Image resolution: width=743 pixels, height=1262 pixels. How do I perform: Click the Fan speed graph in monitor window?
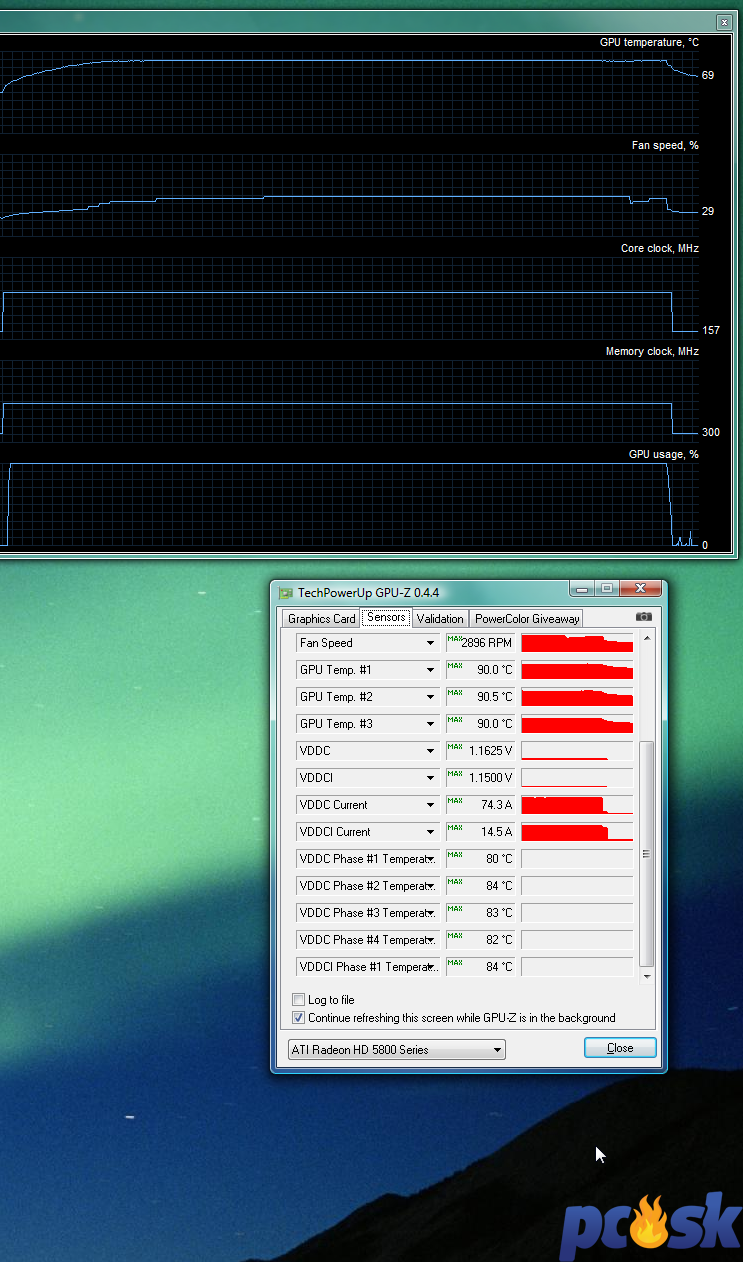click(x=349, y=194)
